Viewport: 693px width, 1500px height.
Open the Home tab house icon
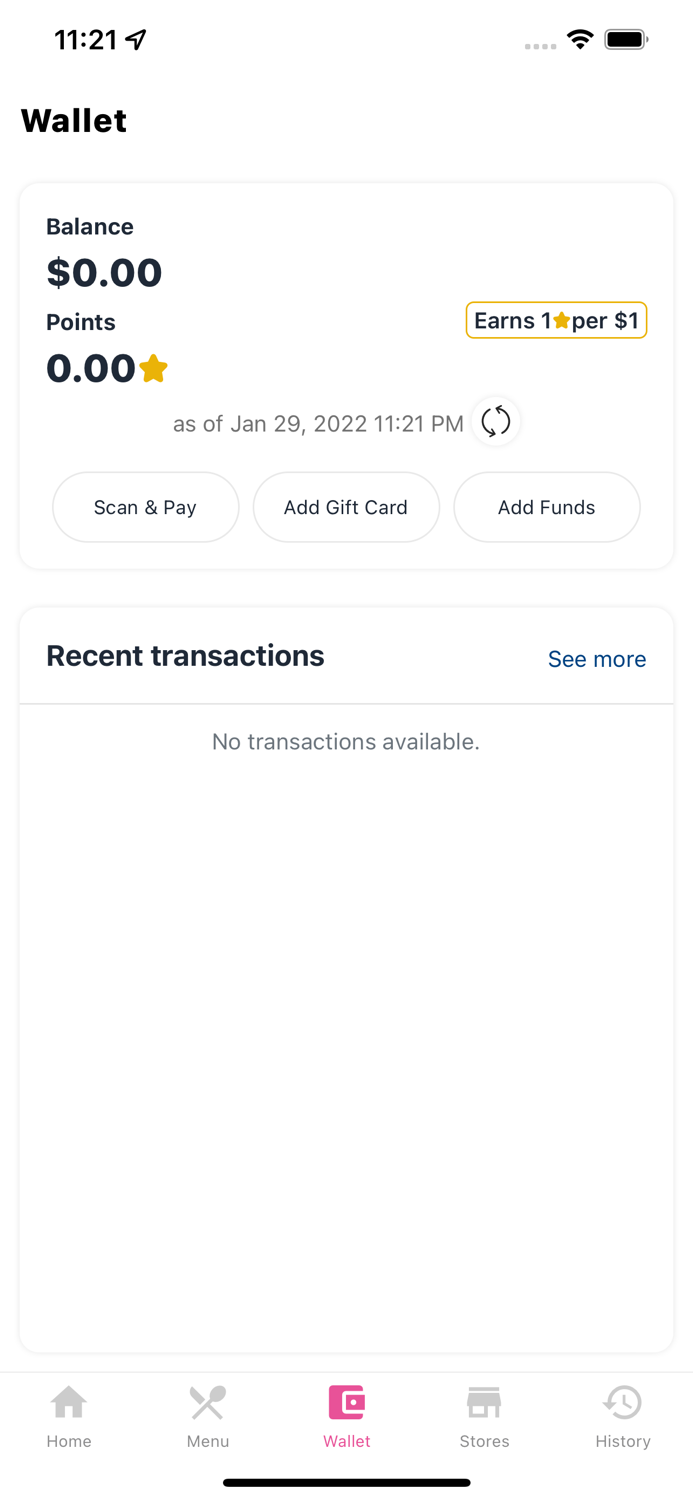pyautogui.click(x=69, y=1403)
